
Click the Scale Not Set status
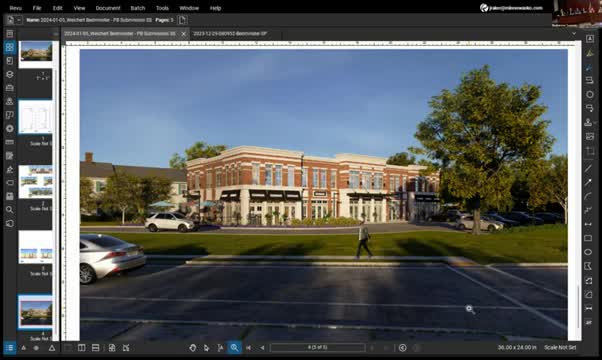[x=560, y=347]
